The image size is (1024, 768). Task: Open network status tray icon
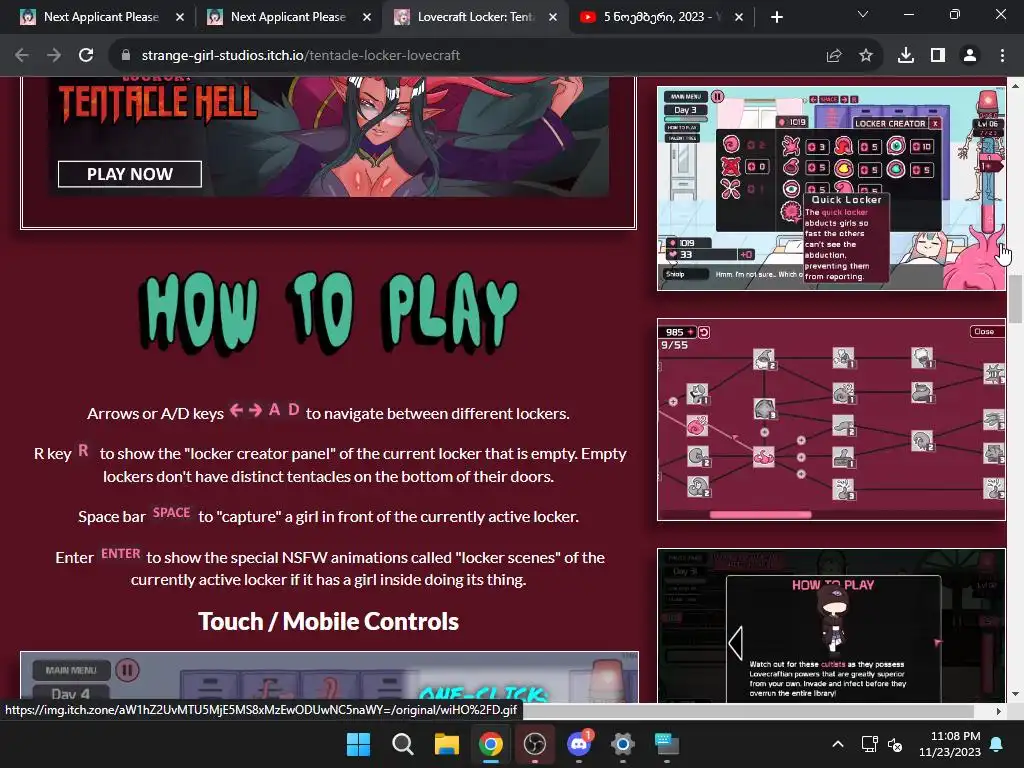click(x=870, y=744)
